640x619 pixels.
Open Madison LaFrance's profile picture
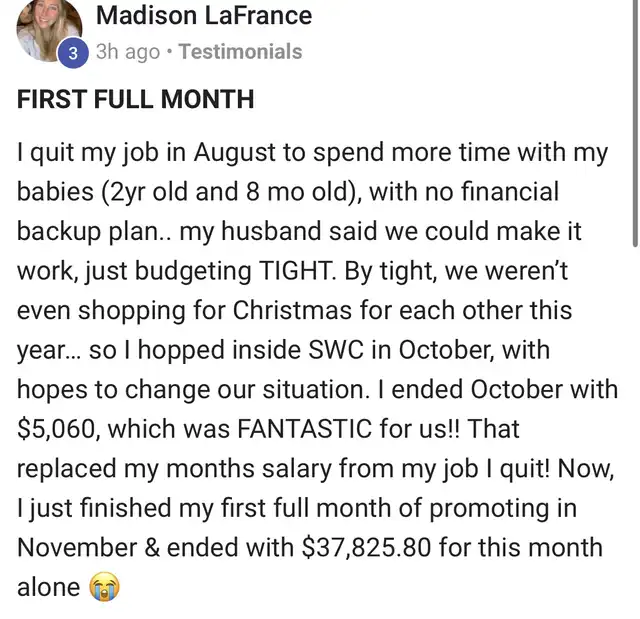coord(49,31)
